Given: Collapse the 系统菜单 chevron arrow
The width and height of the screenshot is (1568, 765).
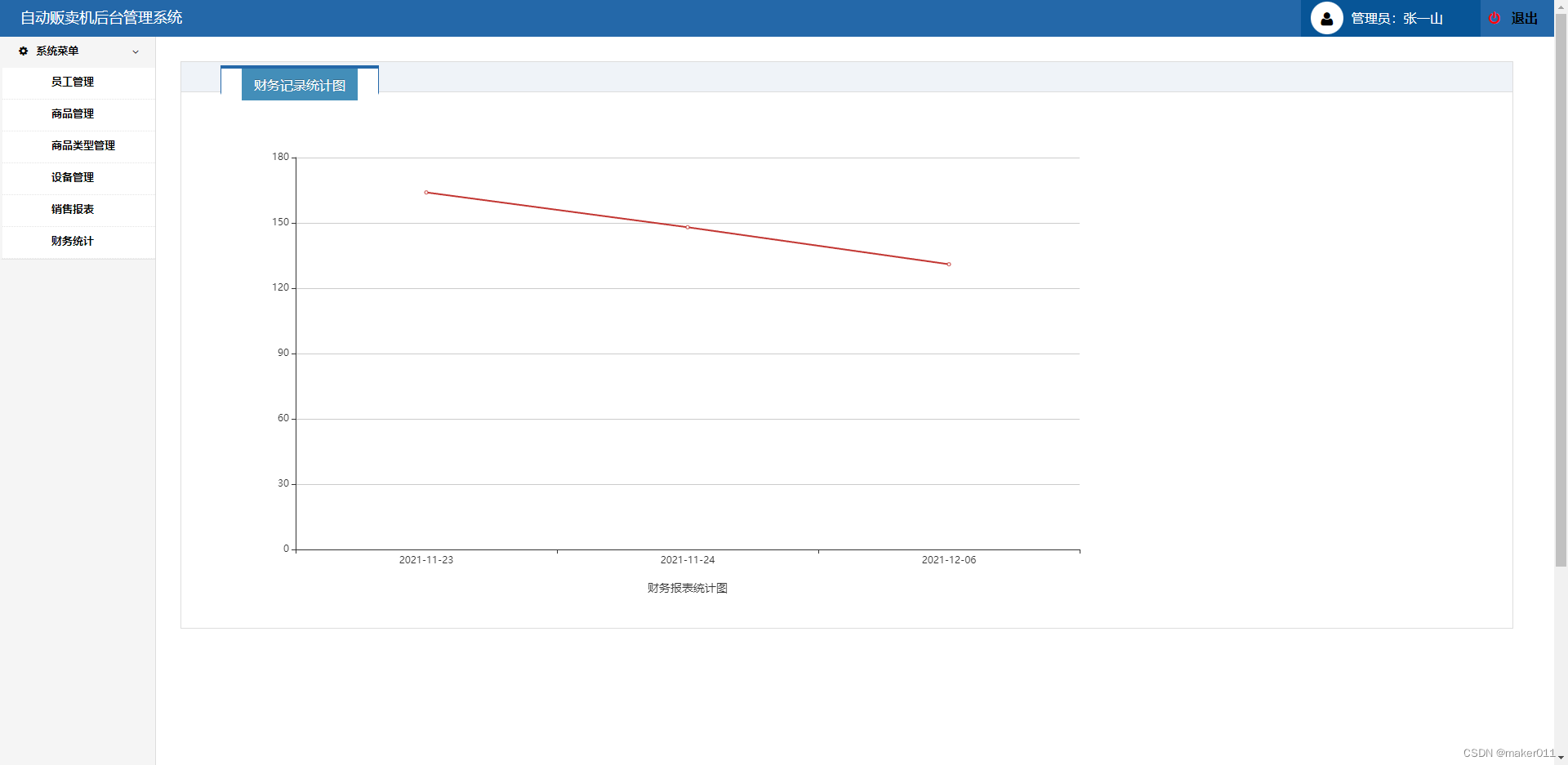Looking at the screenshot, I should click(x=136, y=51).
